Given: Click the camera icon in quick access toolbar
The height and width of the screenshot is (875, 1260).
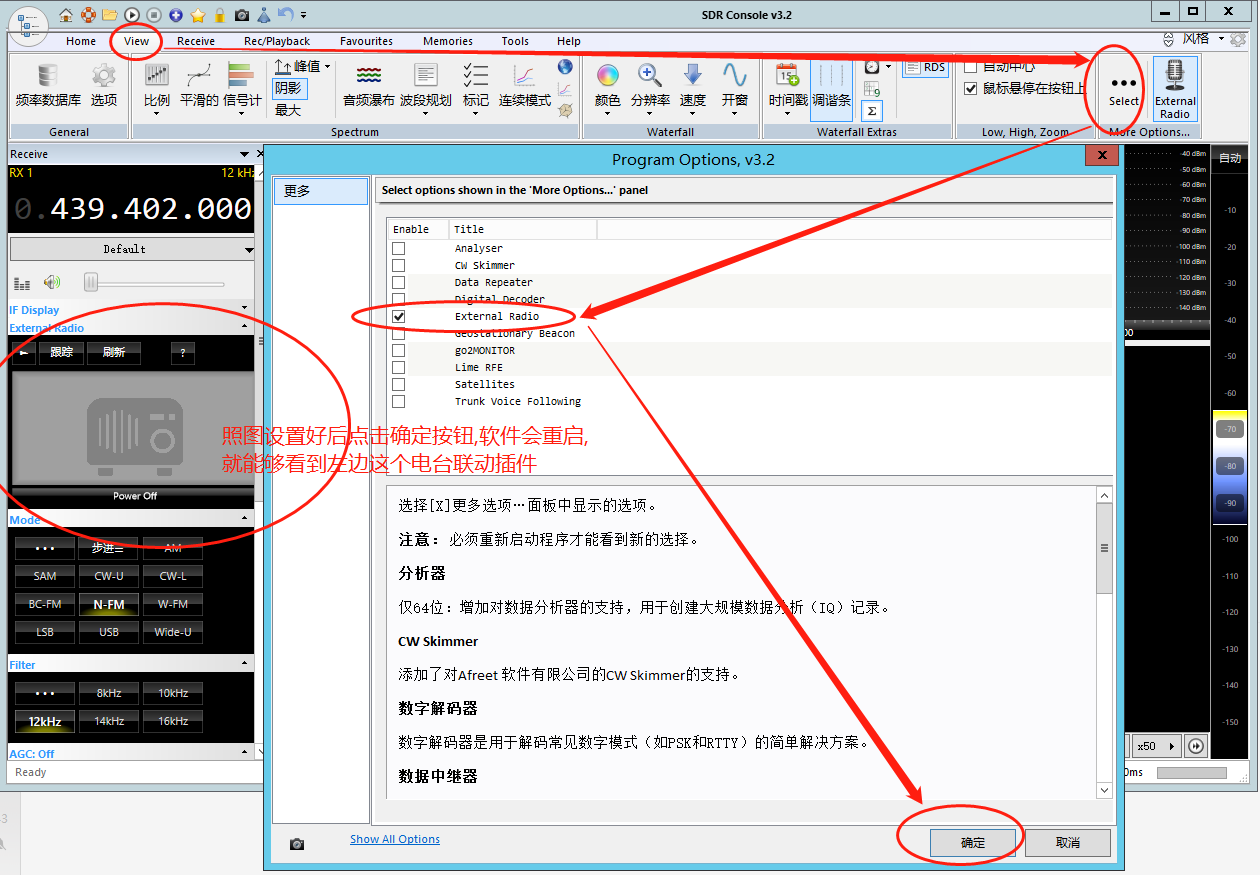Looking at the screenshot, I should 242,15.
